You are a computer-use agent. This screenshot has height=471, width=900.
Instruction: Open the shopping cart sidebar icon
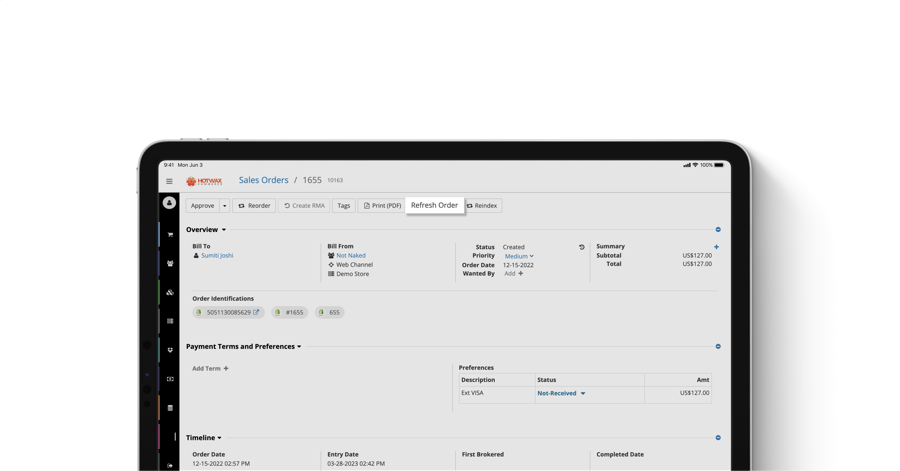[170, 235]
